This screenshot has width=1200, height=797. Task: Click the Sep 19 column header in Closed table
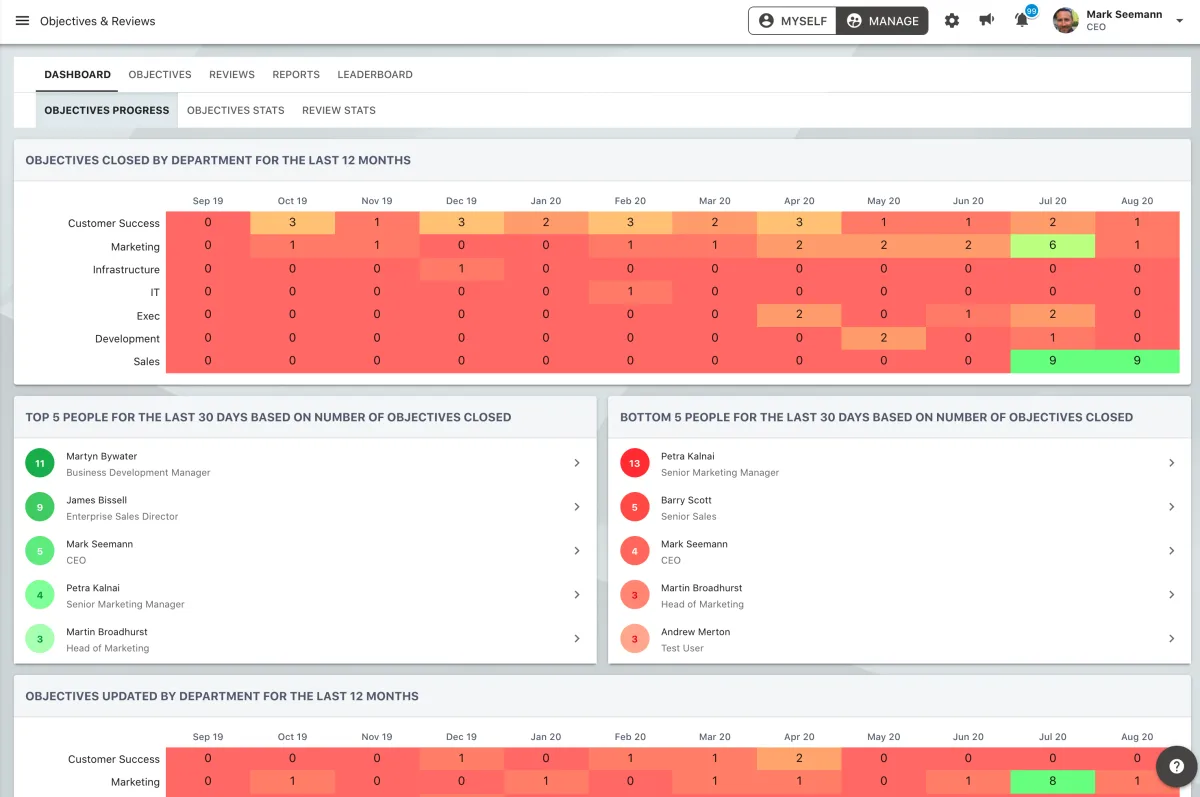[208, 201]
